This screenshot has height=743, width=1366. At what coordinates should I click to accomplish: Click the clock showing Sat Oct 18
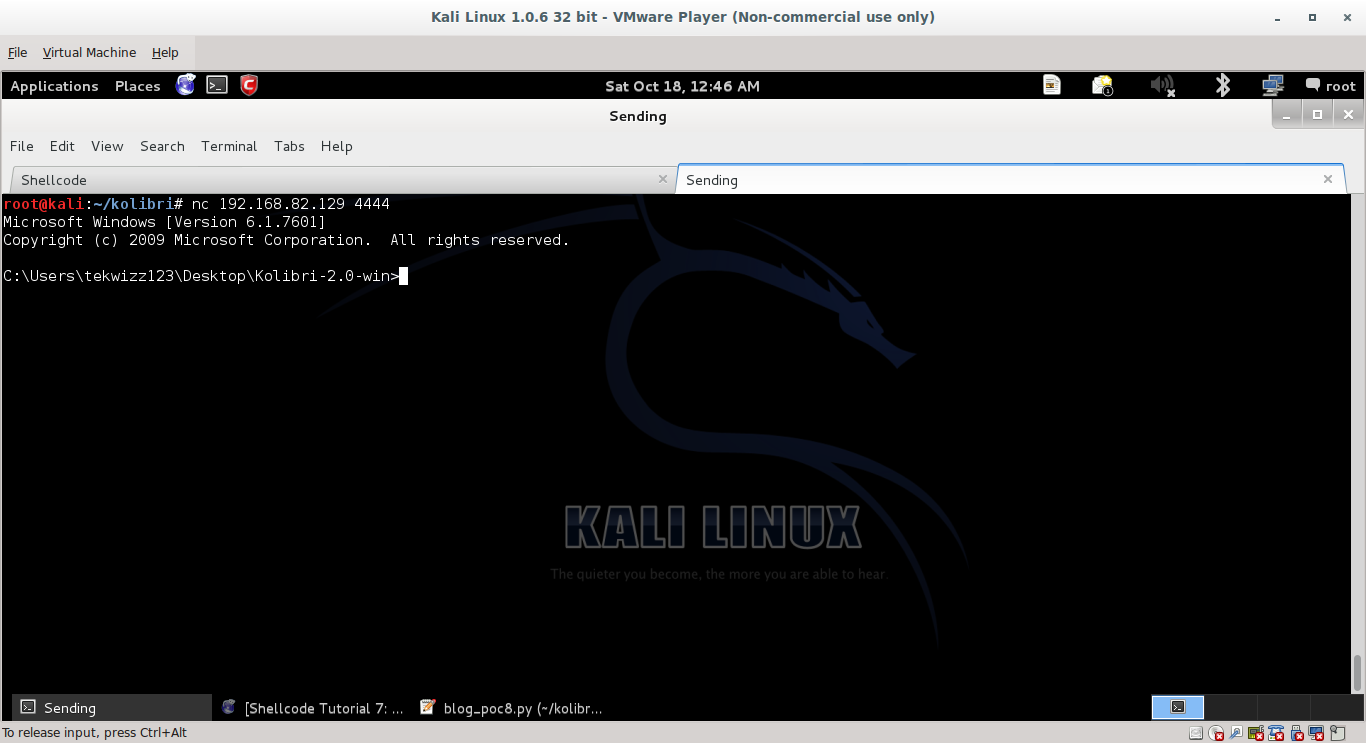point(682,86)
